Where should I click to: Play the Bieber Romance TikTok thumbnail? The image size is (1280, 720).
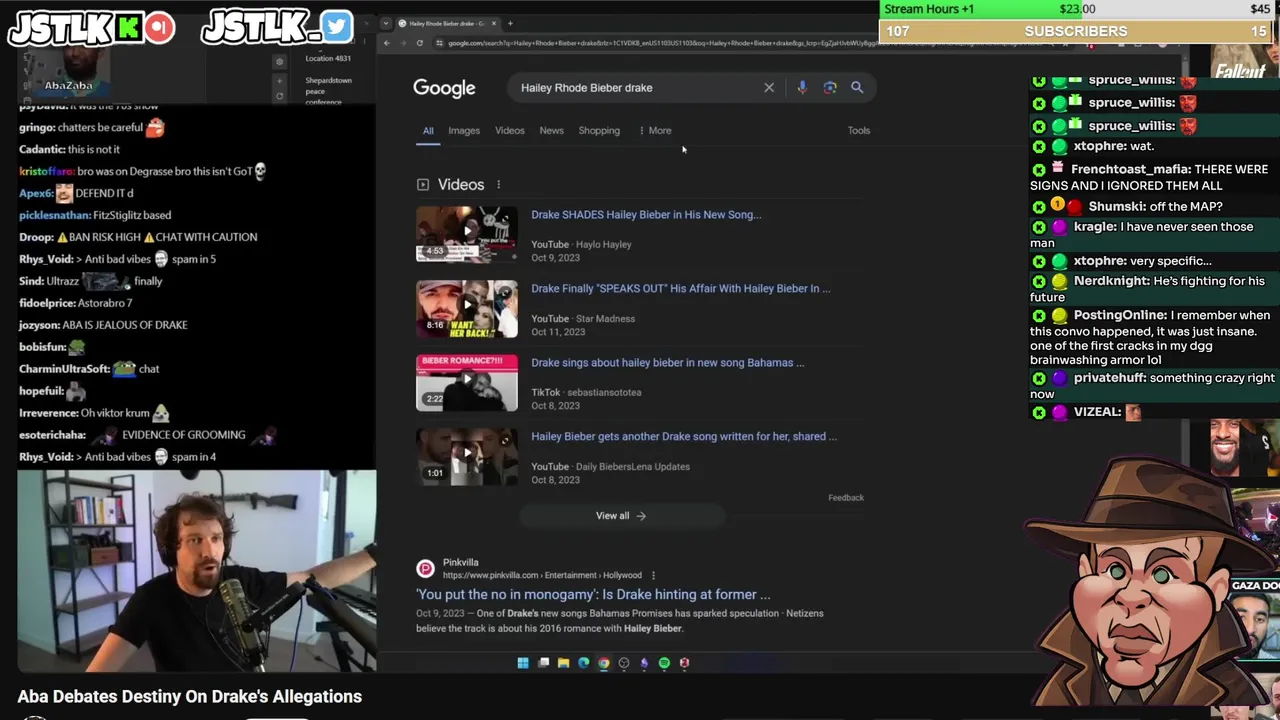467,382
